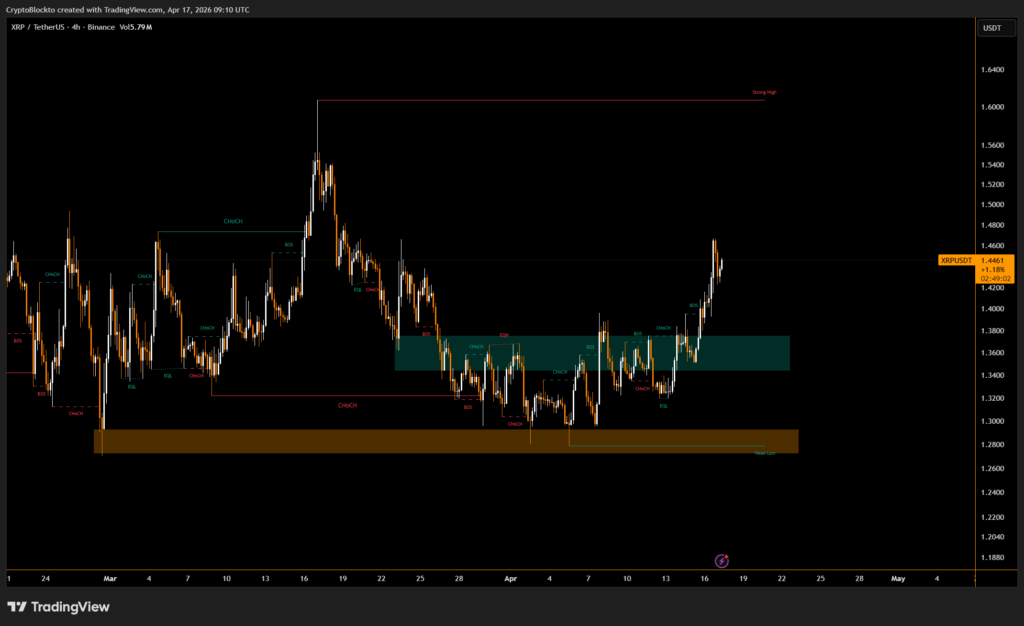Click the Weak Low label
The width and height of the screenshot is (1024, 626).
pos(765,453)
